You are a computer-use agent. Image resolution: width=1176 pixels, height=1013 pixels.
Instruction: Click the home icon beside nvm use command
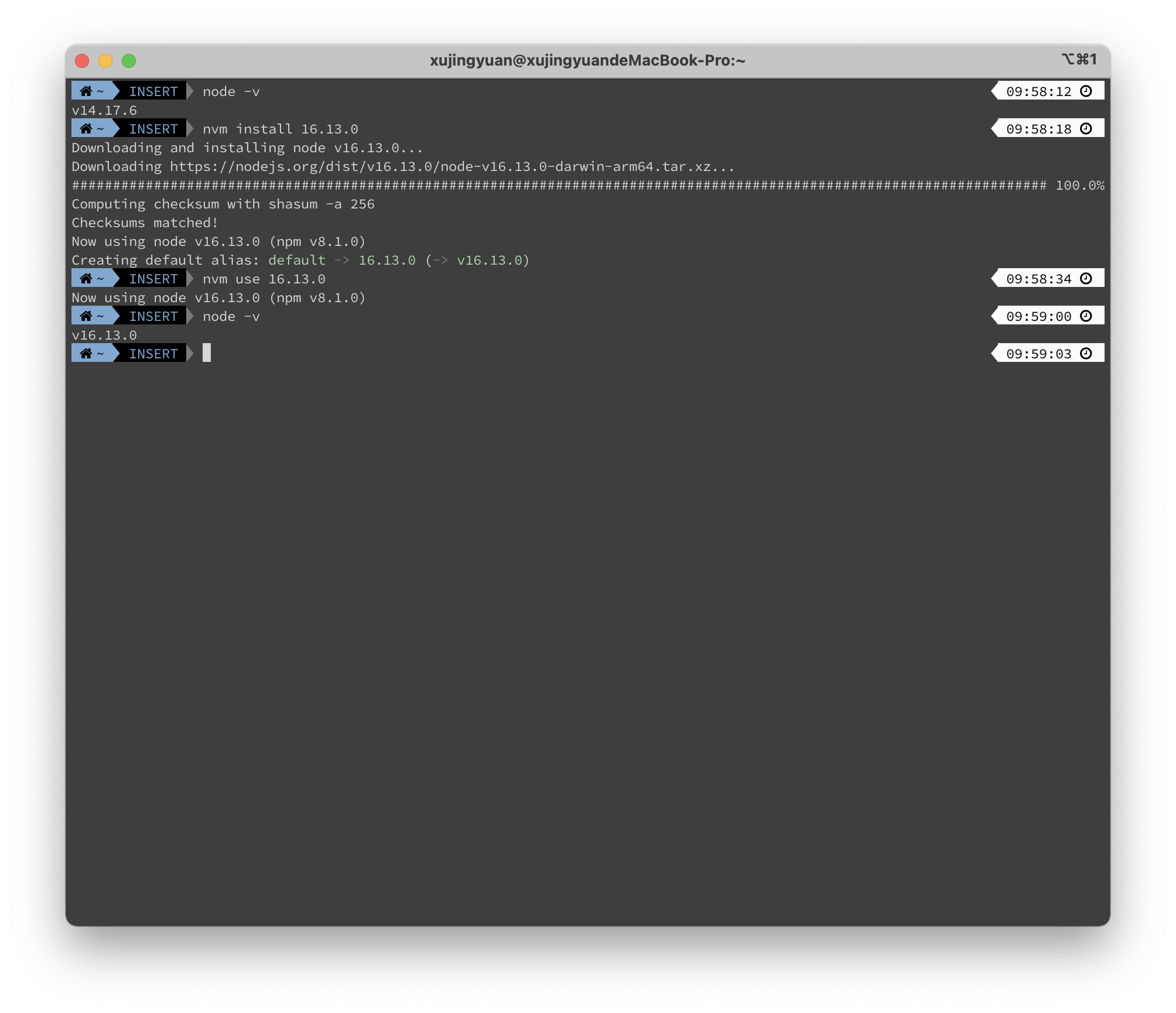tap(86, 279)
